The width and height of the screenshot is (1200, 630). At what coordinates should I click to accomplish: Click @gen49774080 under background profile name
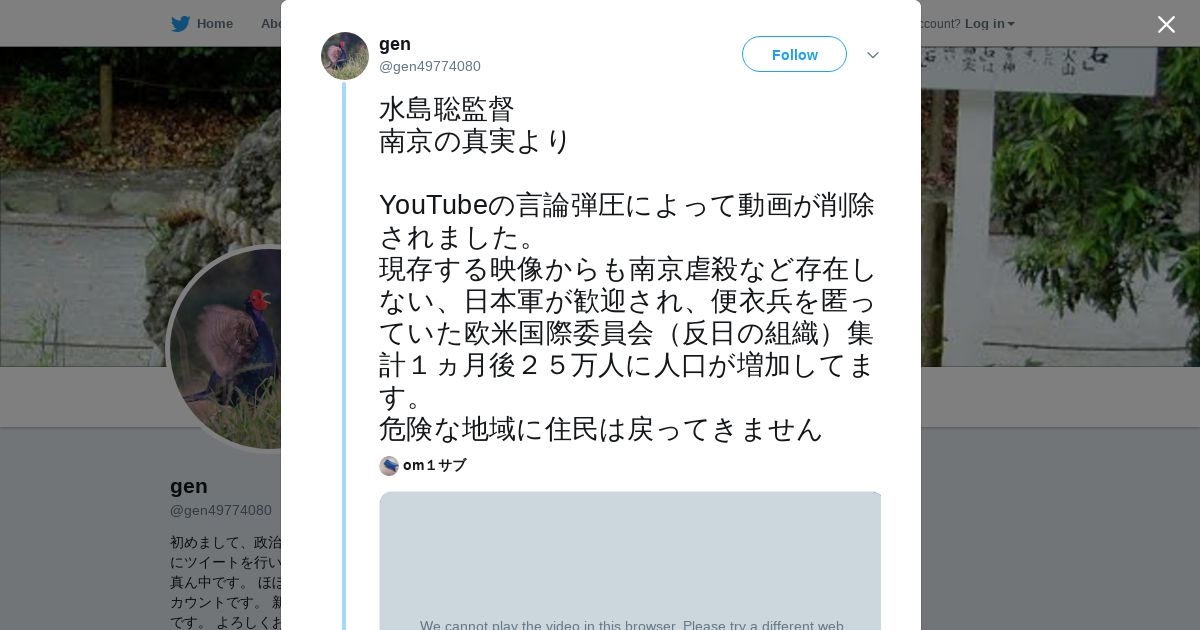[x=221, y=511]
